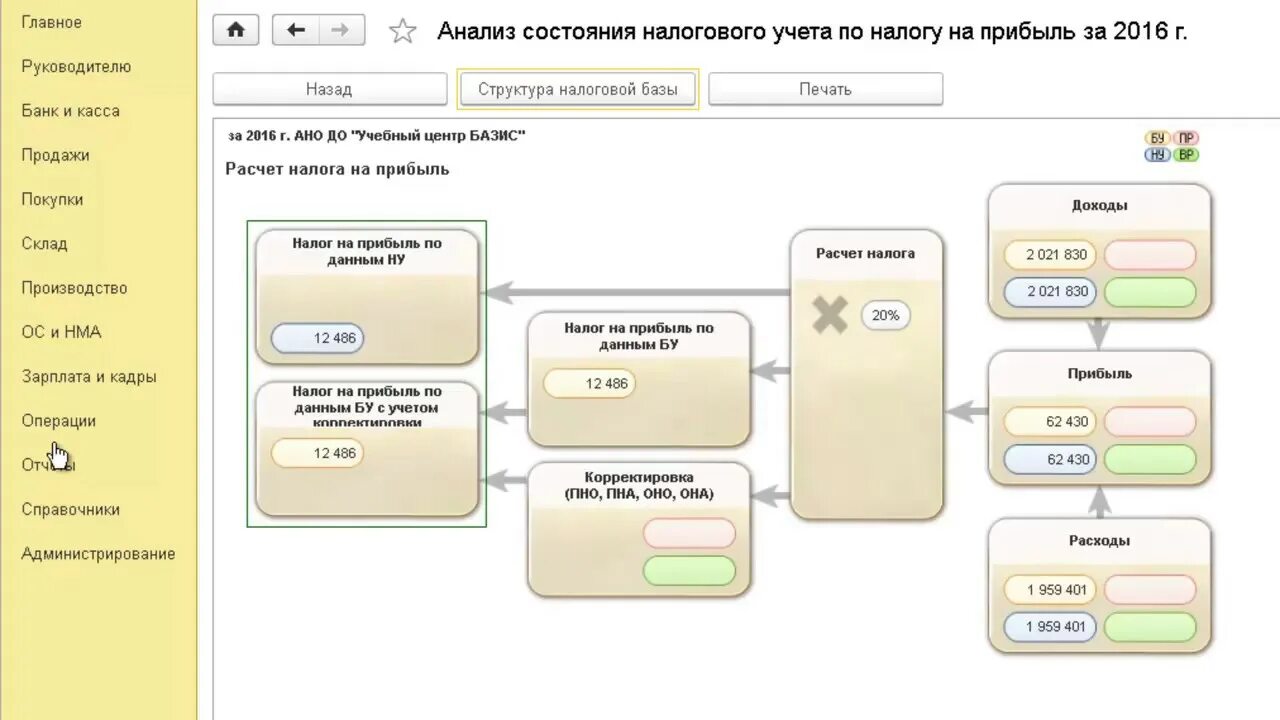Screen dimensions: 1280x720
Task: Open the Главное section
Action: pyautogui.click(x=51, y=22)
